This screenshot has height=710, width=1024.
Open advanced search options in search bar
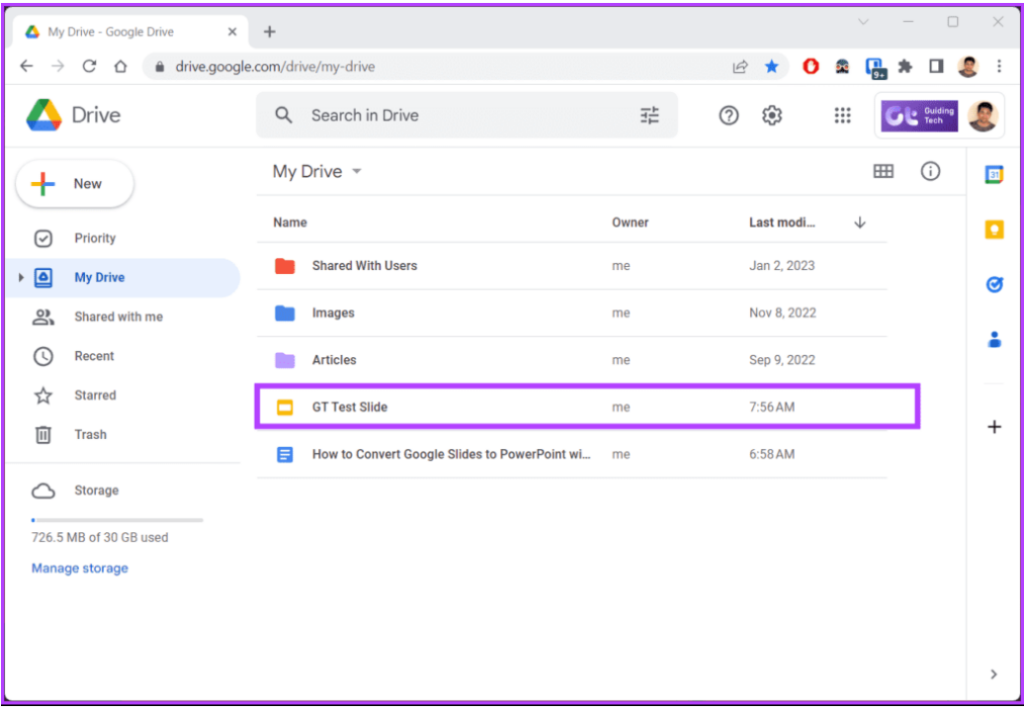click(x=649, y=115)
